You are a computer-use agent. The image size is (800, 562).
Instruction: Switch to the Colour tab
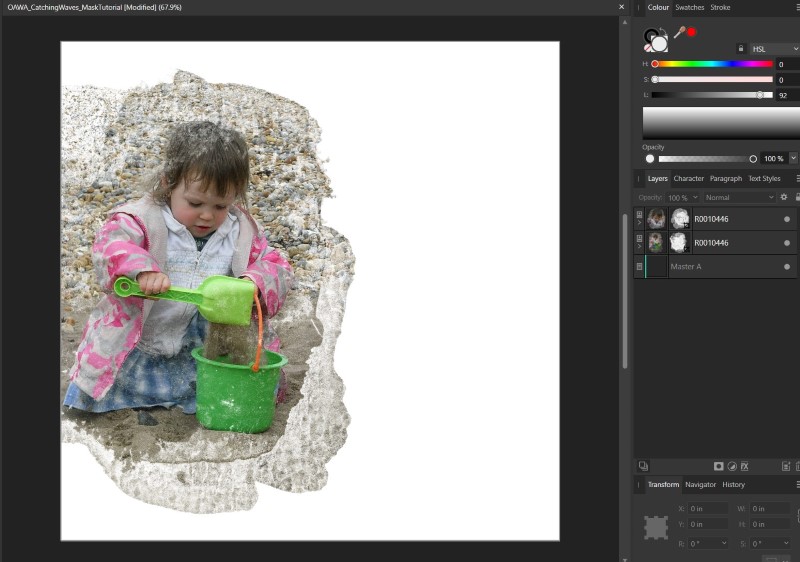[x=658, y=7]
